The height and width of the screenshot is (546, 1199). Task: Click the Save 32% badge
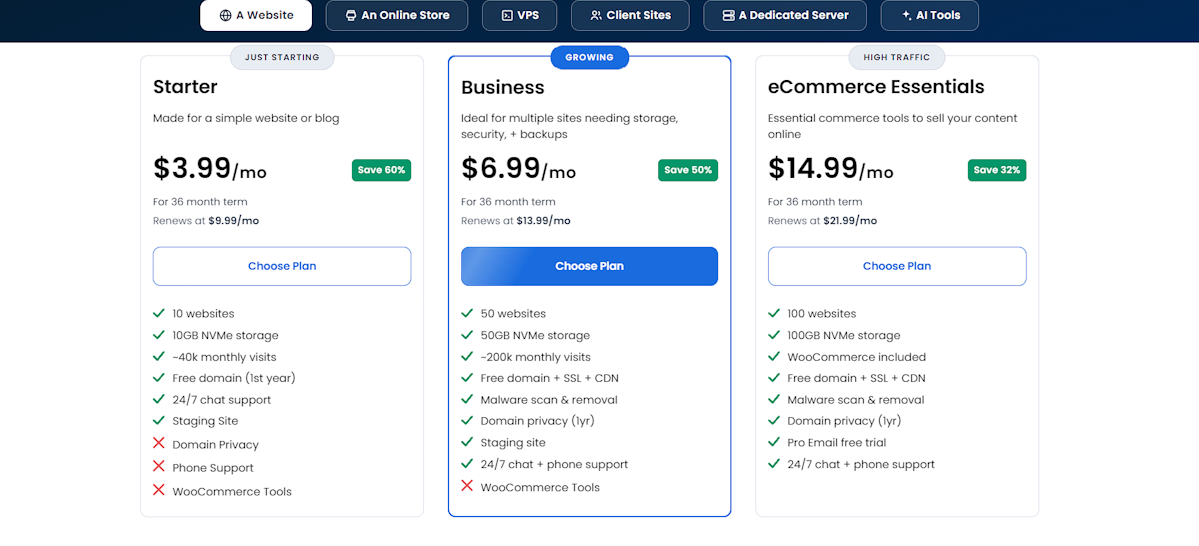click(997, 170)
